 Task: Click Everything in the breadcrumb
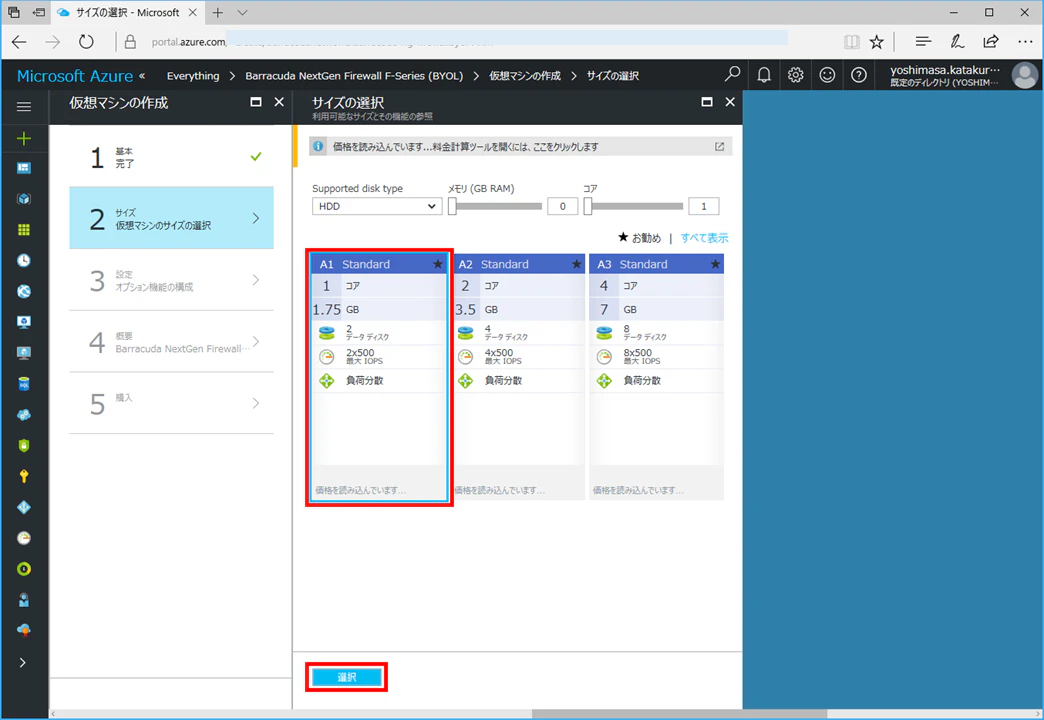pyautogui.click(x=192, y=75)
